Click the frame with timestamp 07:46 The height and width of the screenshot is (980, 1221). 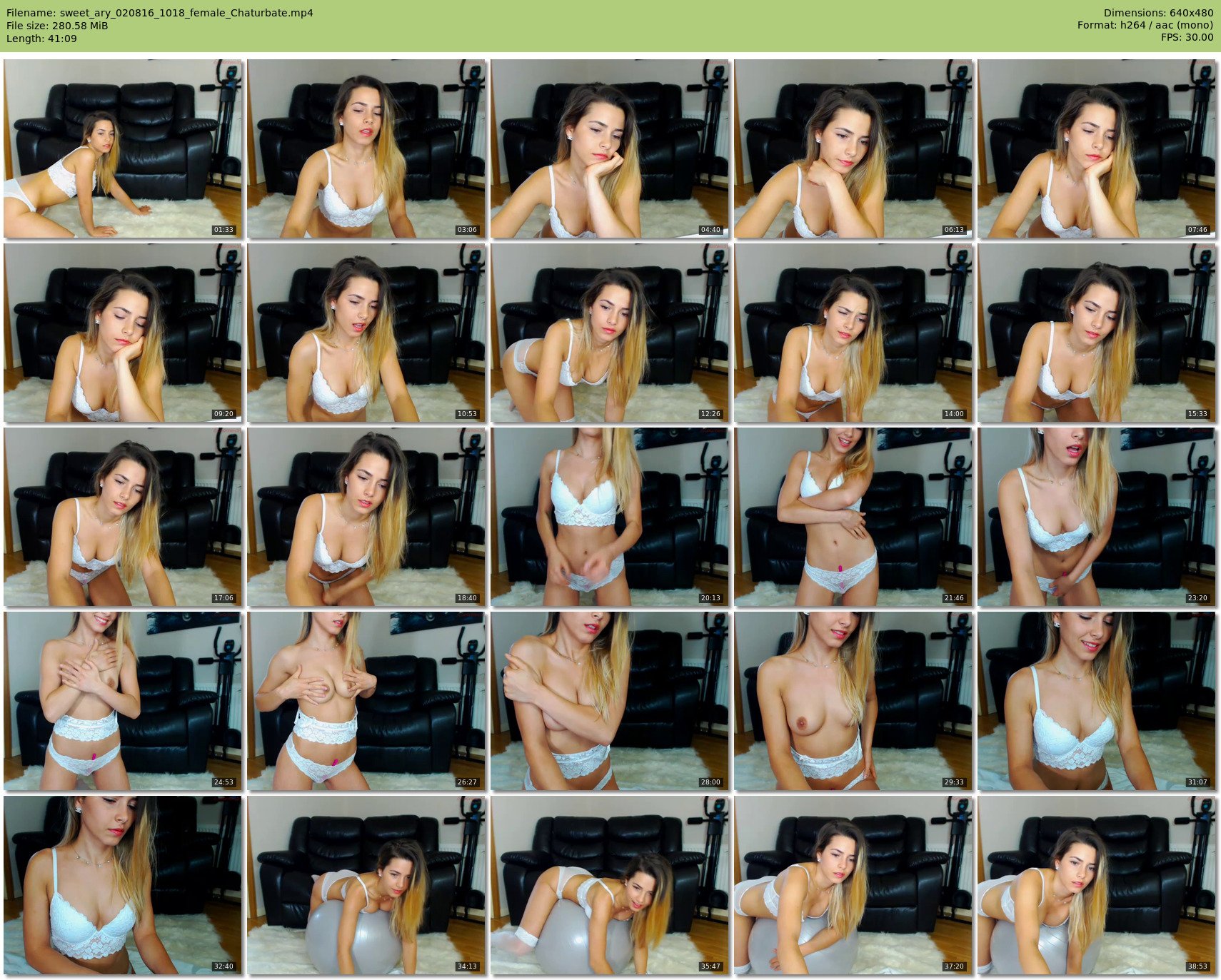(x=1097, y=148)
